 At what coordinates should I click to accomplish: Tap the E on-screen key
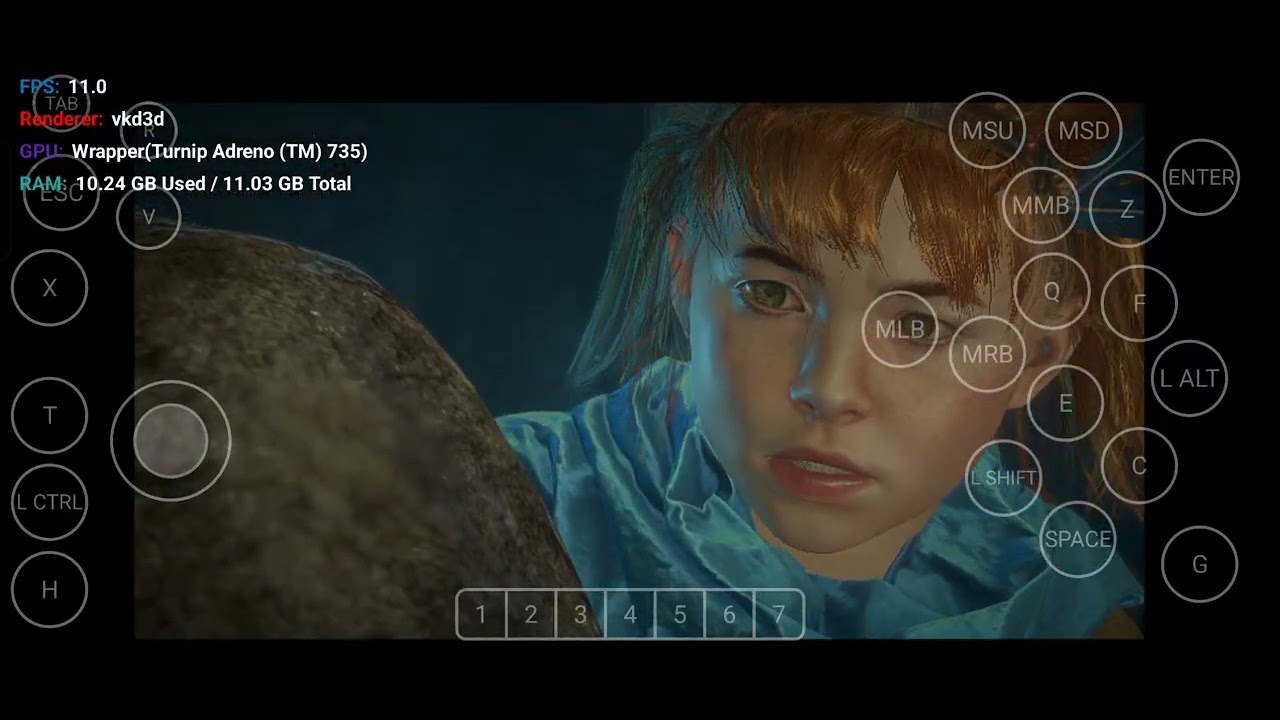pyautogui.click(x=1065, y=403)
